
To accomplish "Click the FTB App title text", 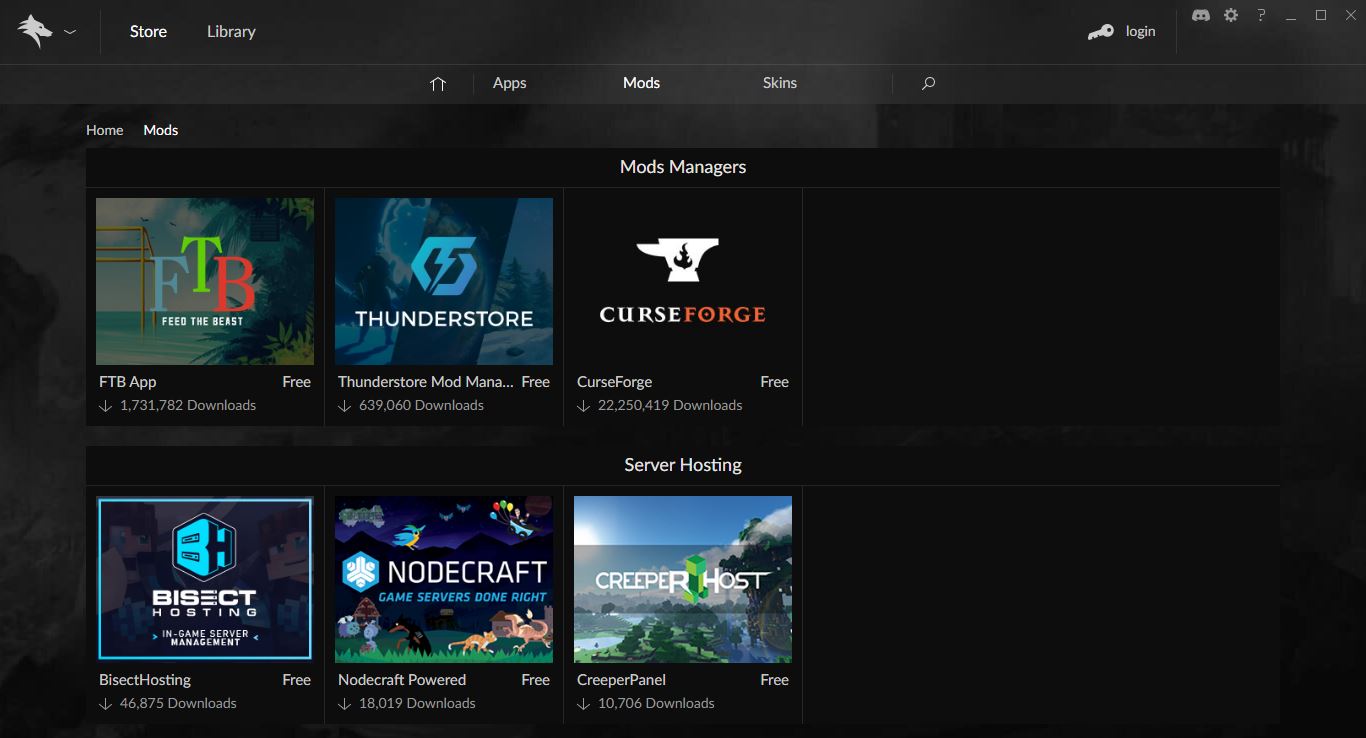I will [128, 382].
